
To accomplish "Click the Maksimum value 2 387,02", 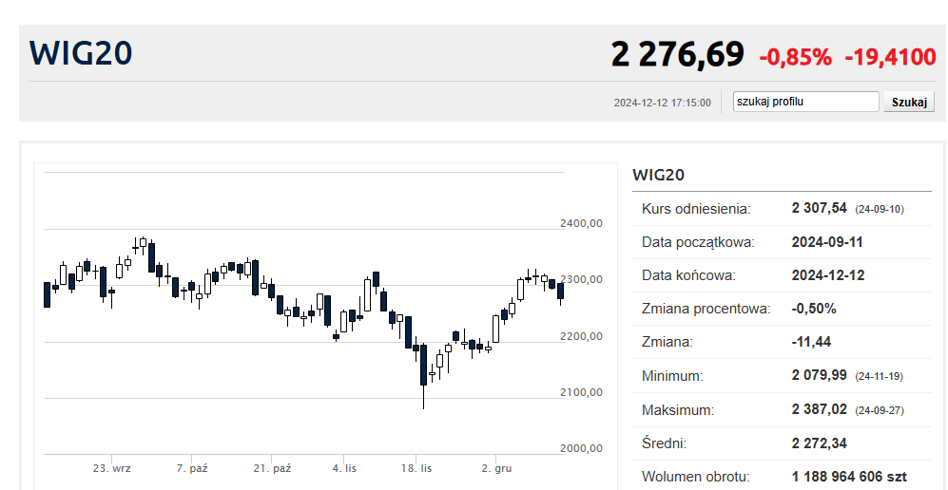I will tap(819, 410).
